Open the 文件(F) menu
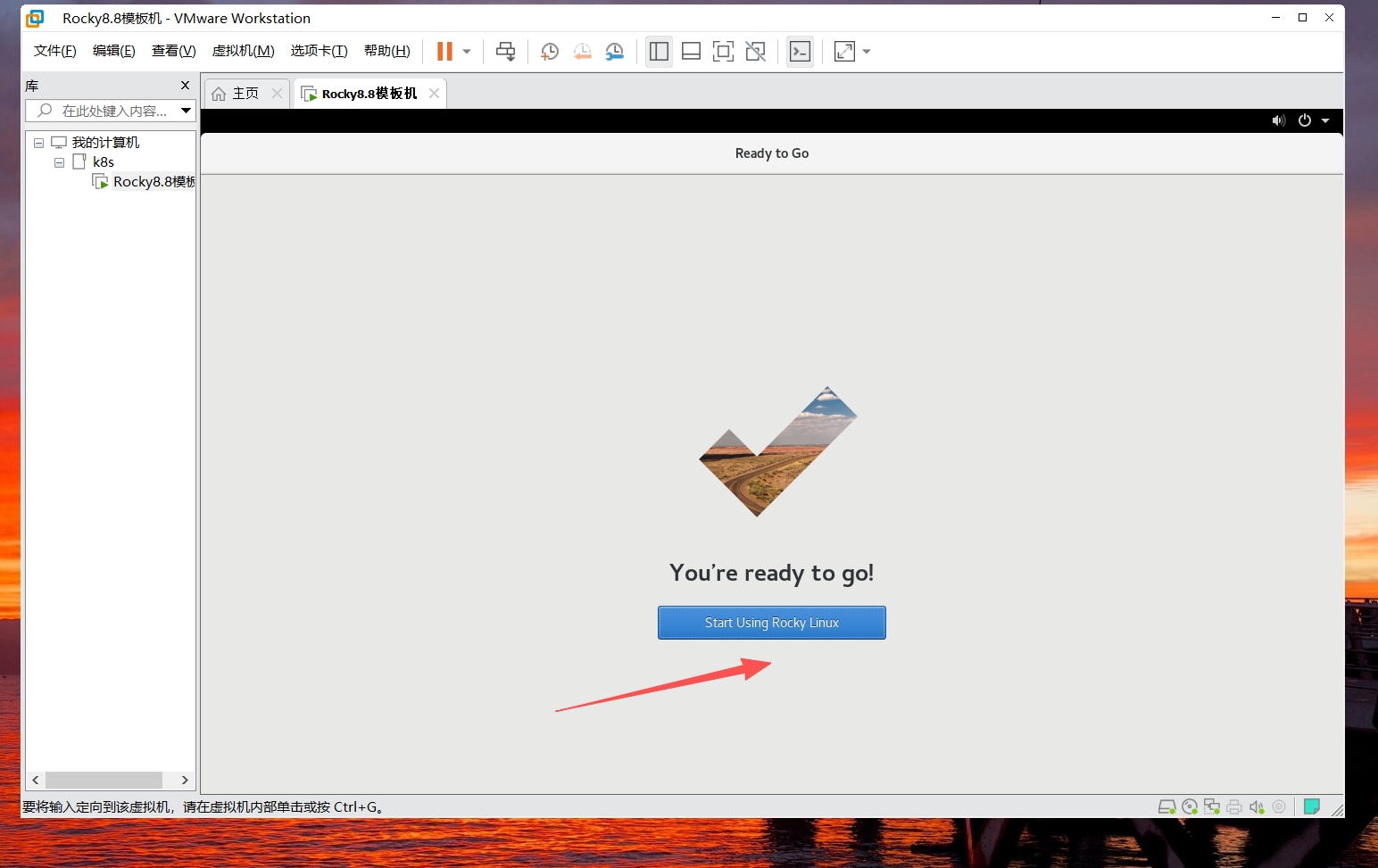The width and height of the screenshot is (1378, 868). (x=55, y=51)
